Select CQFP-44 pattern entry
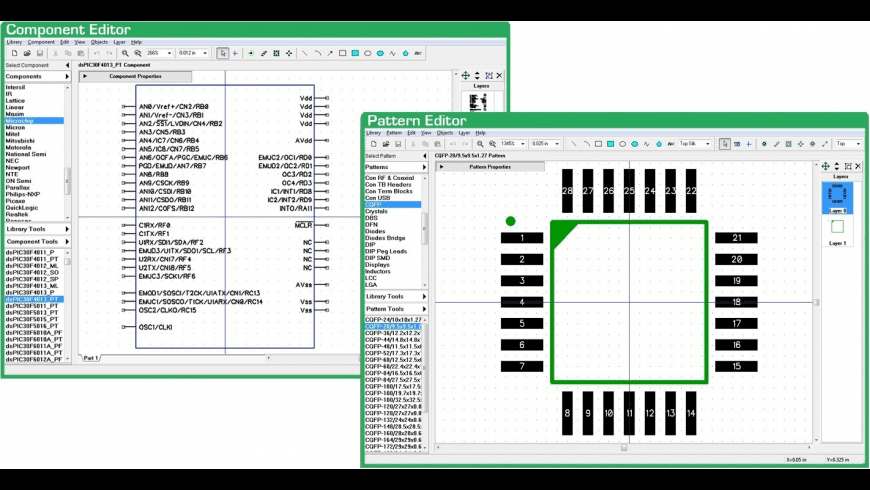The image size is (870, 490). [393, 340]
